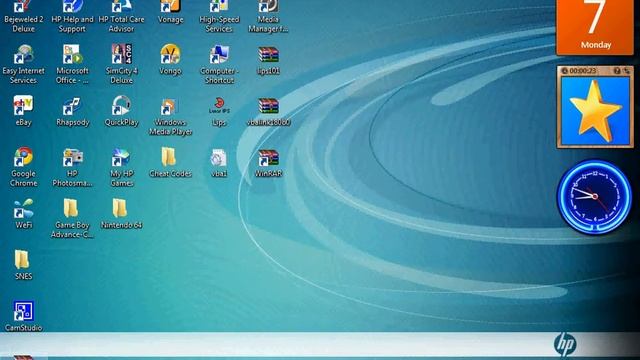Select the Nintendo 64 folder
This screenshot has width=640, height=360.
coord(121,214)
